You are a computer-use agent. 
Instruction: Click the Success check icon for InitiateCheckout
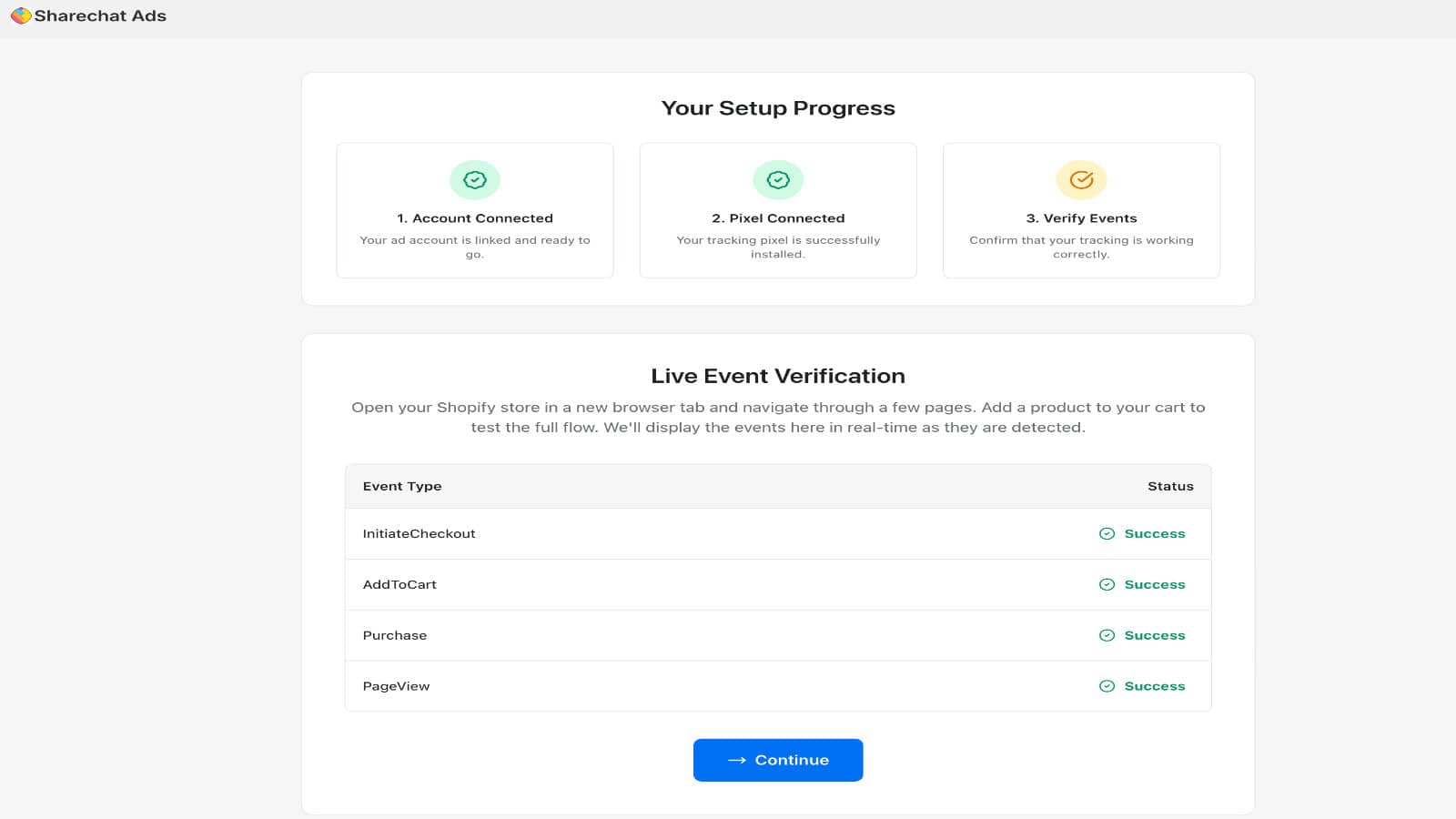1107,533
